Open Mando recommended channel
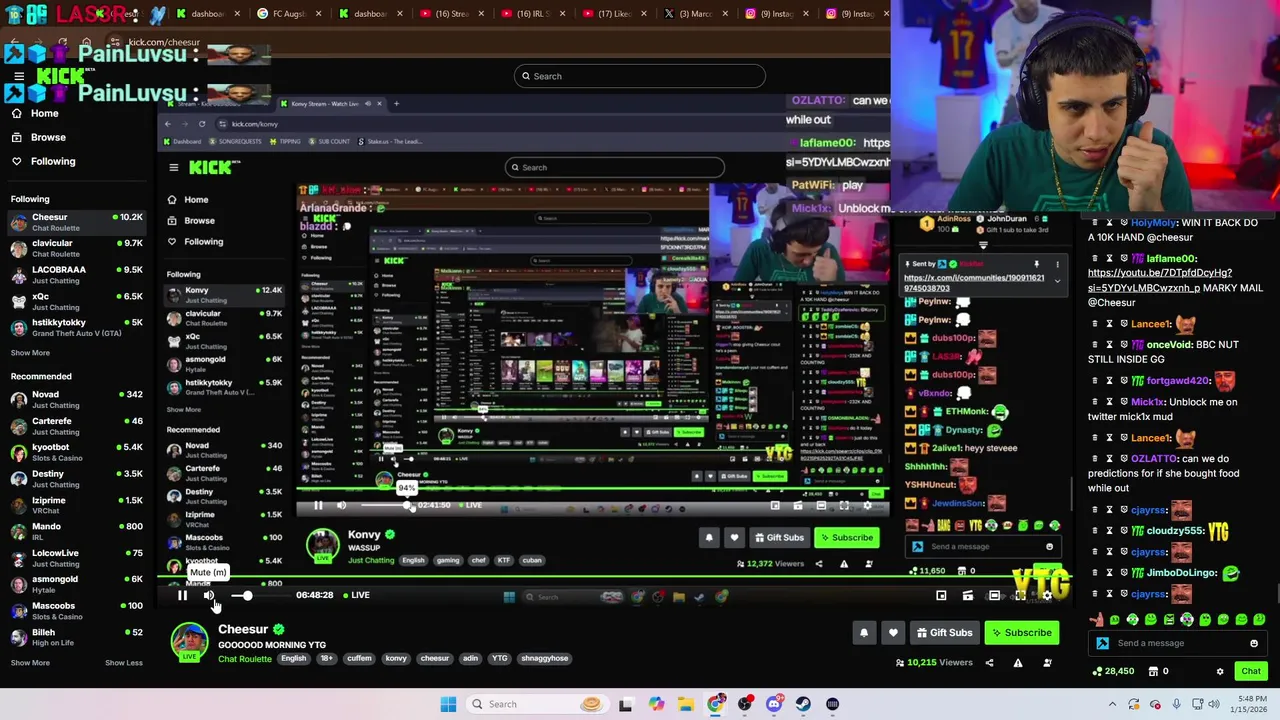This screenshot has height=720, width=1280. click(x=76, y=531)
